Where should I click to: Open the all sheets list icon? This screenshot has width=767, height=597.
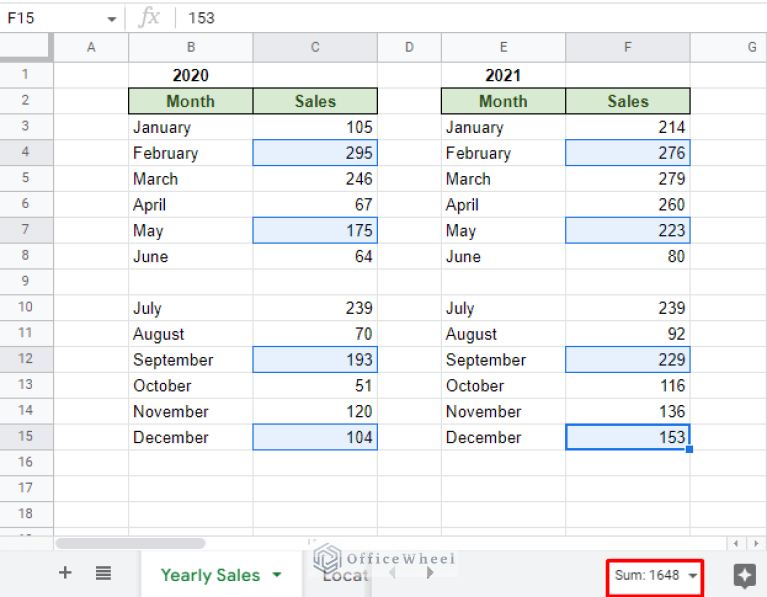click(x=103, y=573)
